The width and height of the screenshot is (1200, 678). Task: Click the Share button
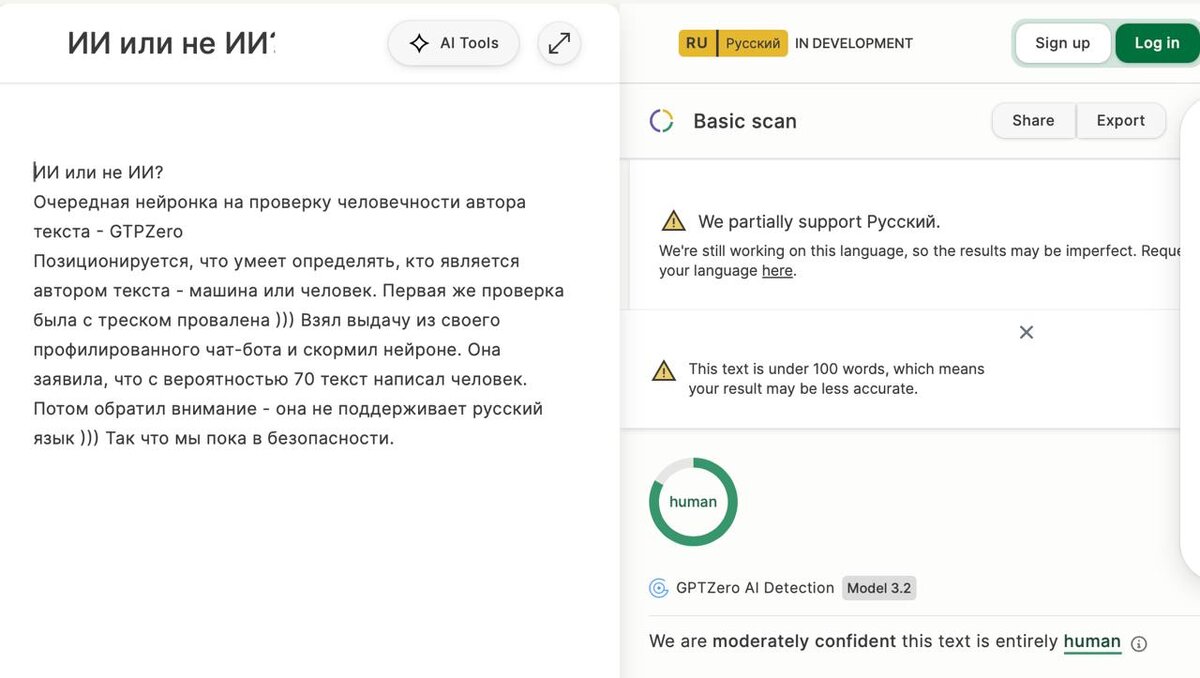point(1033,120)
